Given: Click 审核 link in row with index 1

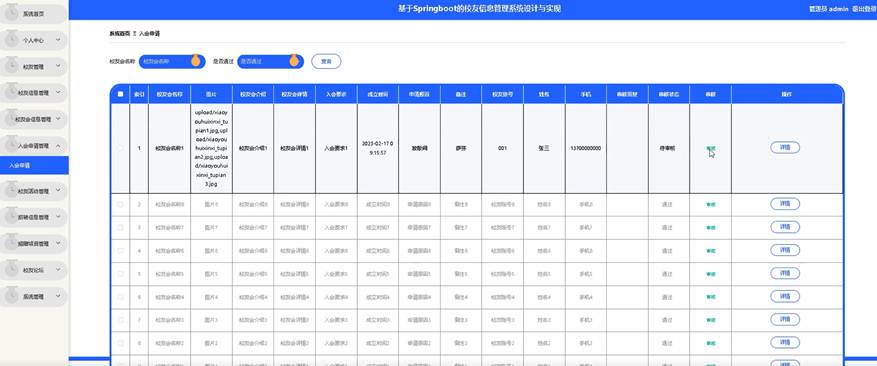Looking at the screenshot, I should [710, 148].
